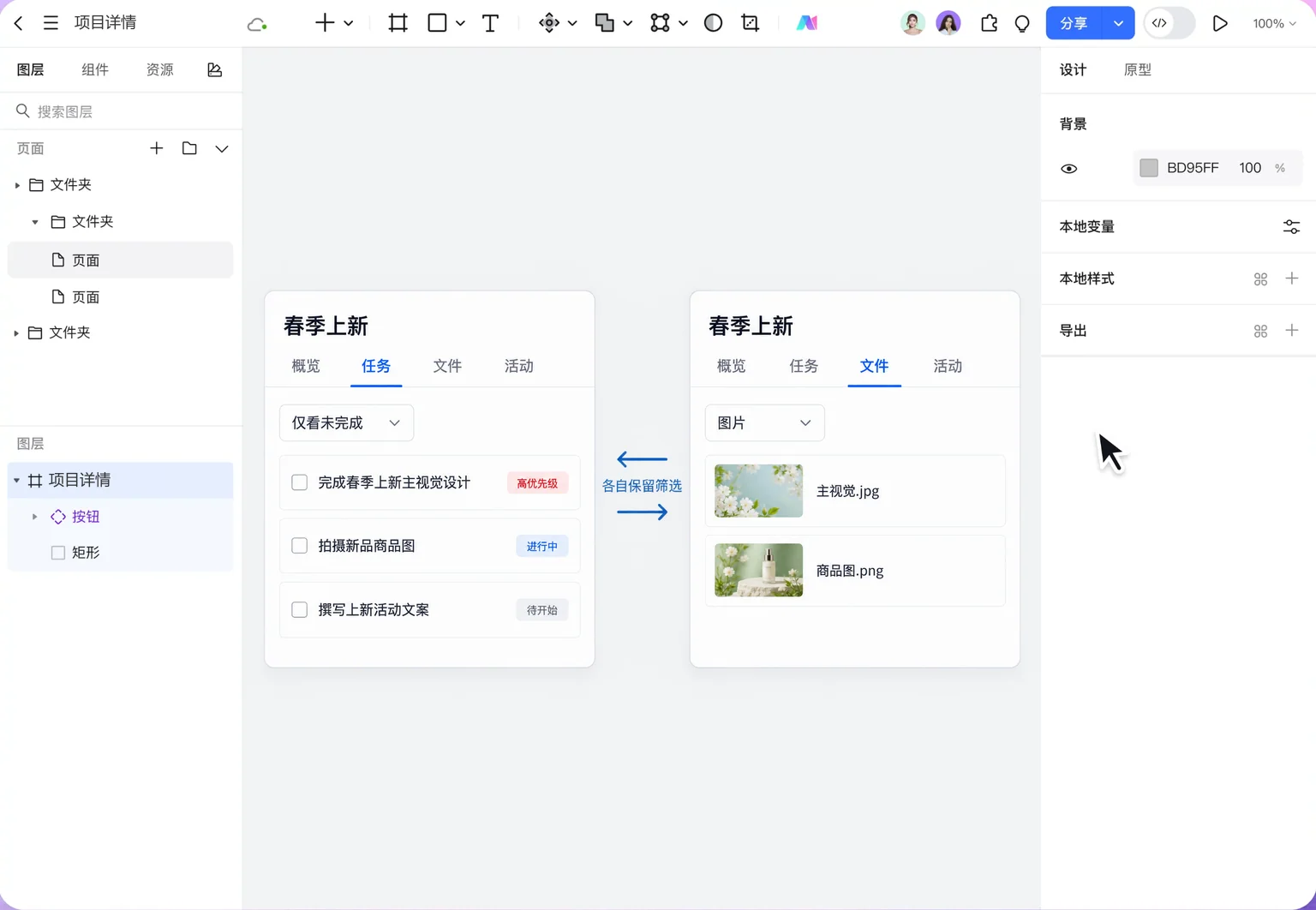Select the 主视觉.jpg thumbnail image
The height and width of the screenshot is (910, 1316).
tap(759, 491)
